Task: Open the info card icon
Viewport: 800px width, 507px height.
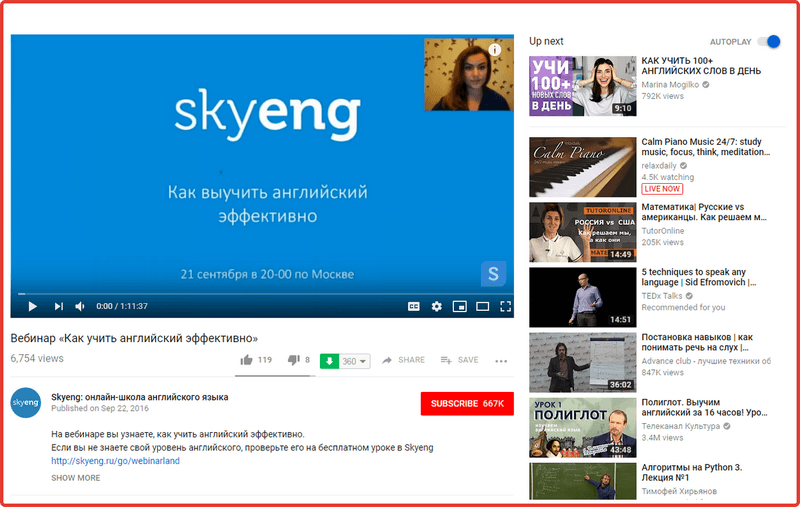Action: click(494, 49)
